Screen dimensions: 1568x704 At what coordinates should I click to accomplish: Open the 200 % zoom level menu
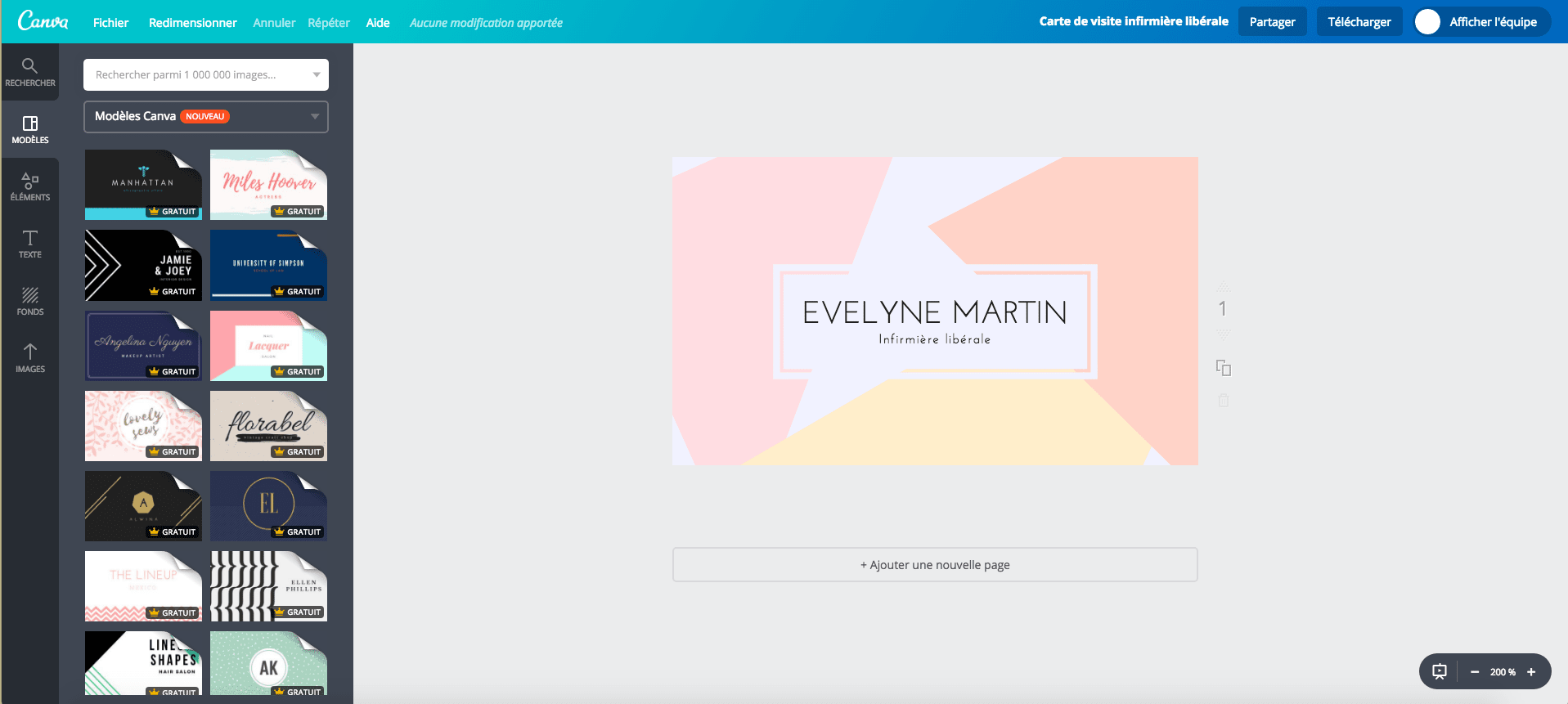(x=1503, y=672)
